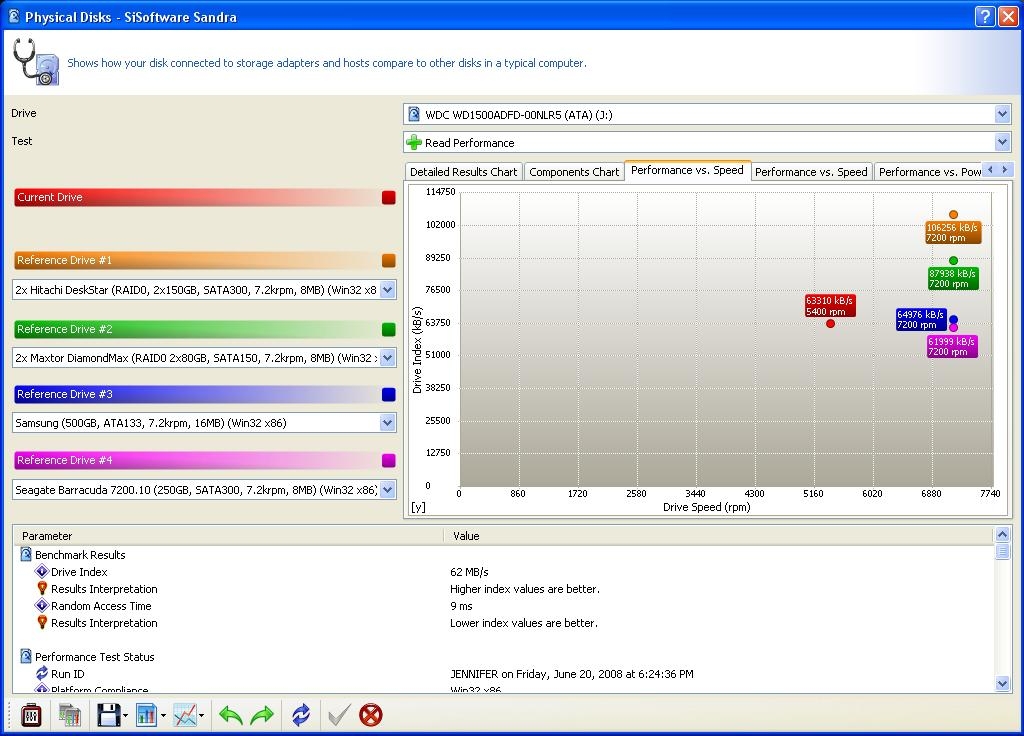This screenshot has width=1024, height=736.
Task: Click pin icon beside 'Higher index values' row
Action: (x=42, y=588)
